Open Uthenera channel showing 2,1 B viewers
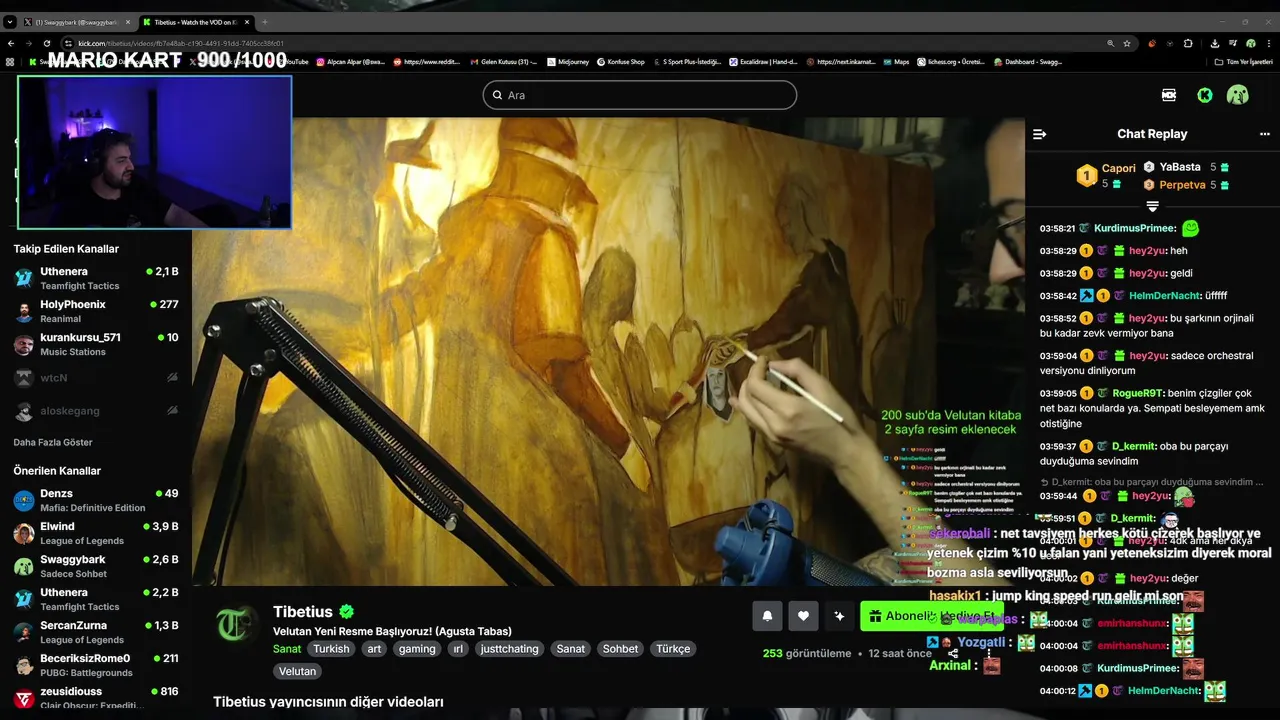1280x720 pixels. click(96, 278)
